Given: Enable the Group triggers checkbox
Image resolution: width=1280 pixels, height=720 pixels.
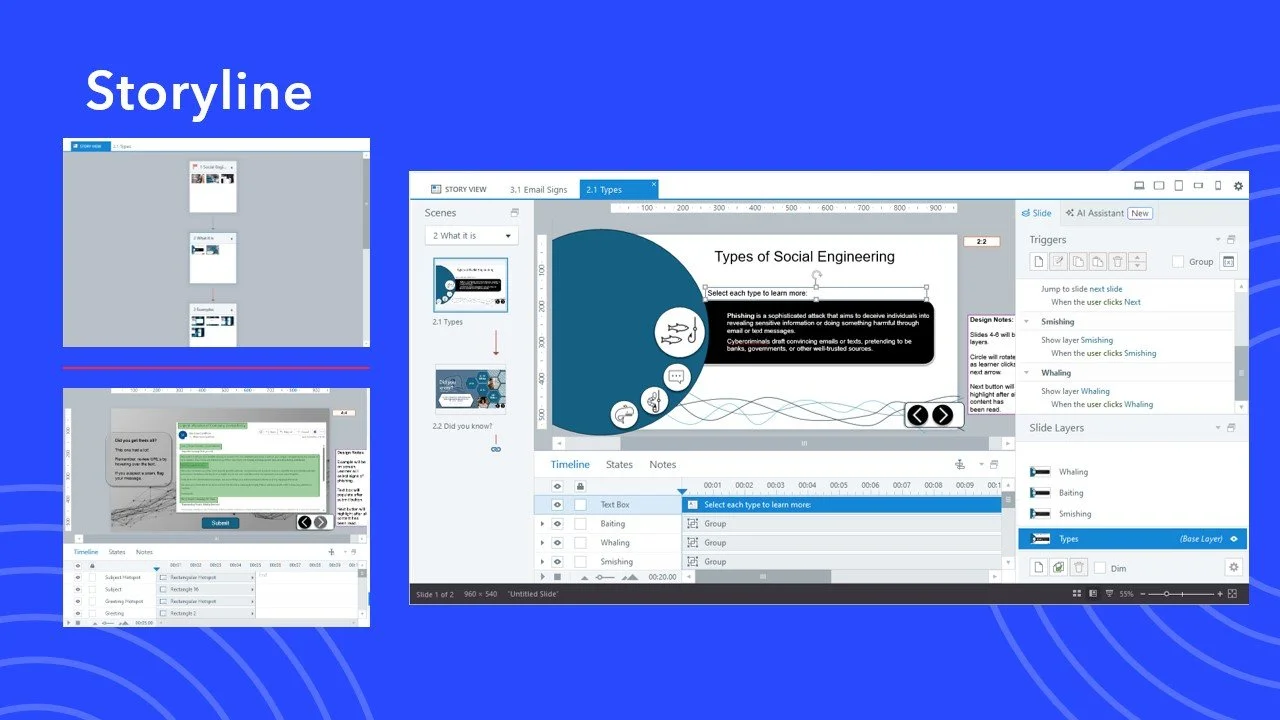Looking at the screenshot, I should pos(1178,262).
